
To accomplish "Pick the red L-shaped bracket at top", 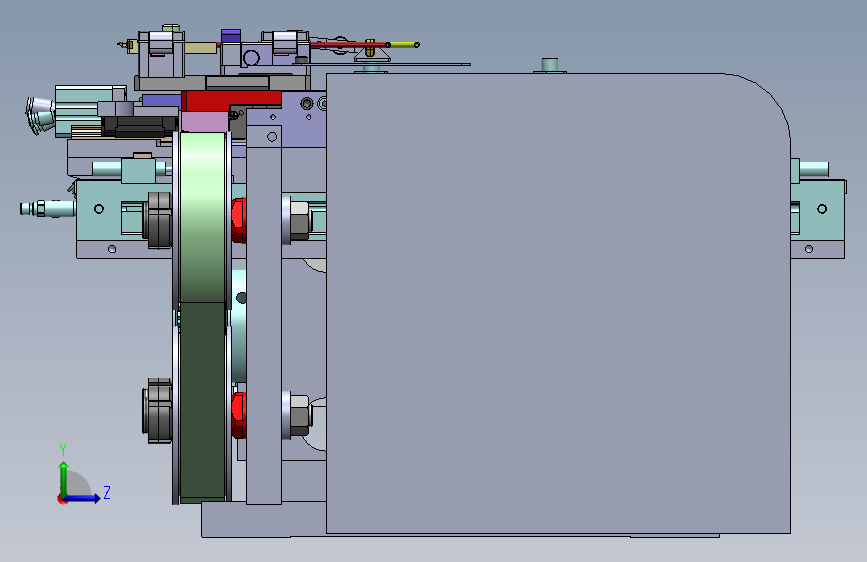I will tap(231, 101).
